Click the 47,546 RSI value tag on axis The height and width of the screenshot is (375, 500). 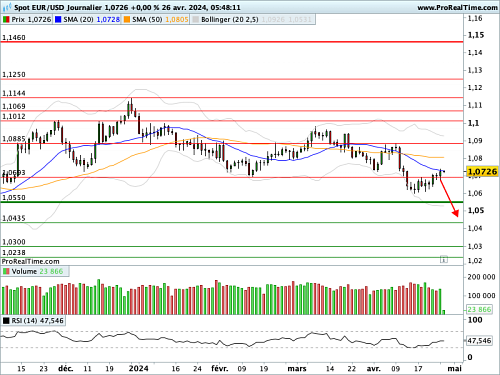click(x=479, y=341)
